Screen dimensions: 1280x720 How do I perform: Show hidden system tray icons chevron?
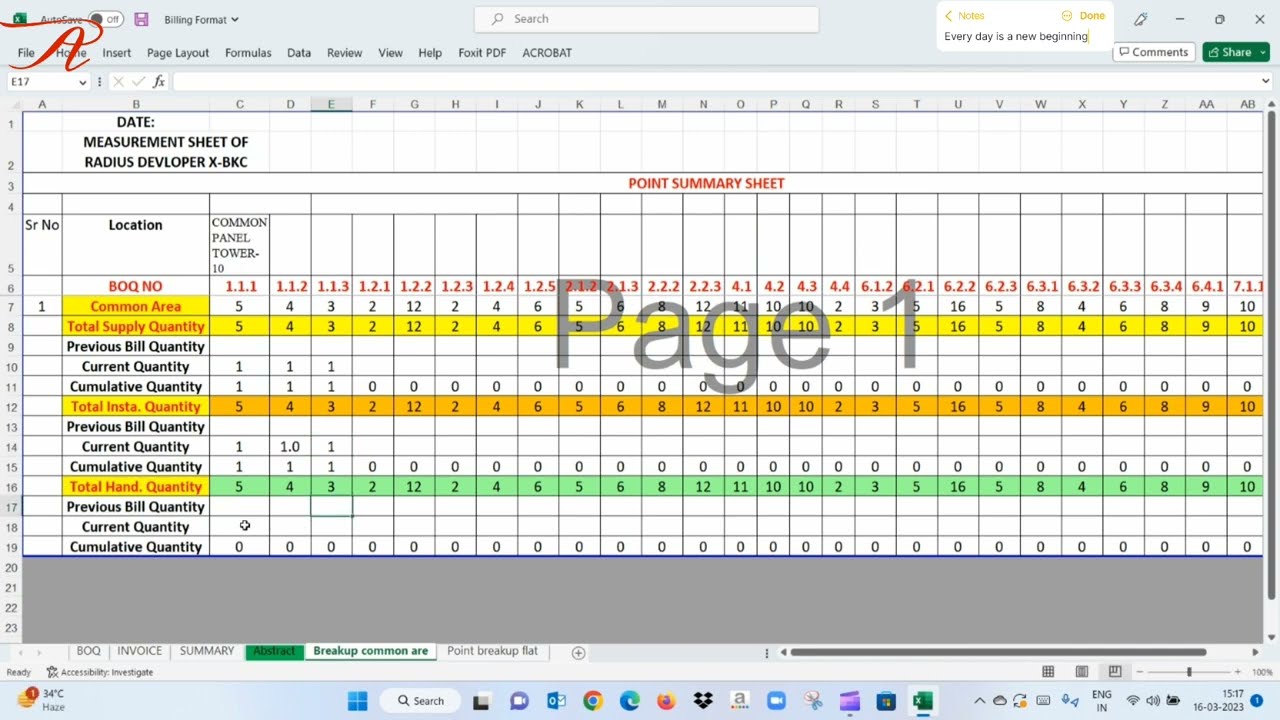point(980,701)
